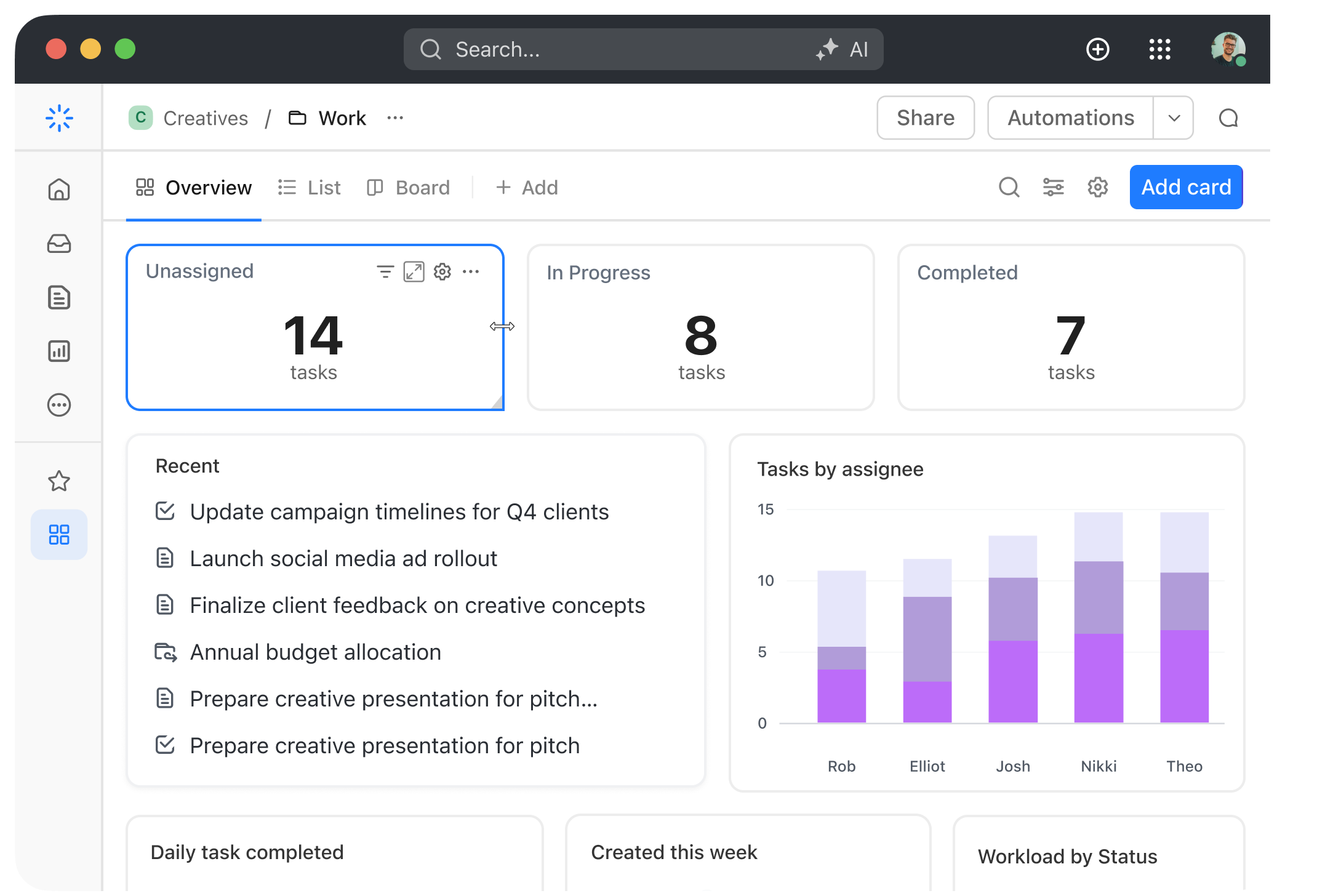Screen dimensions: 1317x896
Task: Click the Share button
Action: (926, 118)
